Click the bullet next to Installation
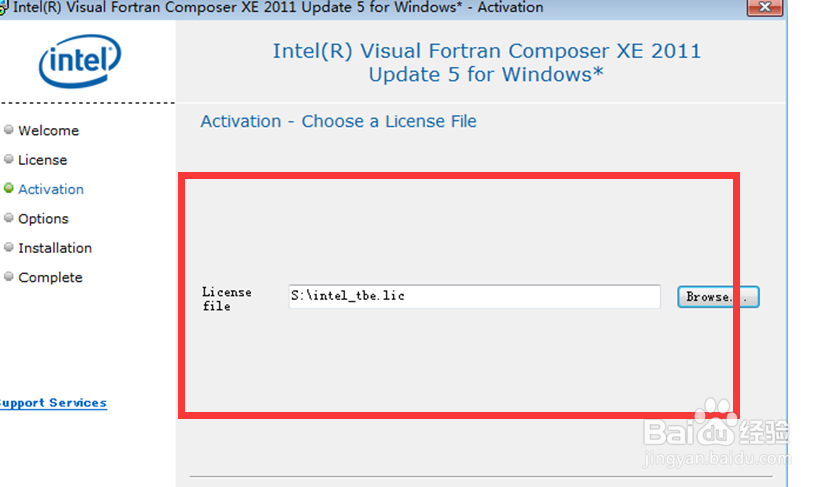The height and width of the screenshot is (487, 839). [x=9, y=247]
